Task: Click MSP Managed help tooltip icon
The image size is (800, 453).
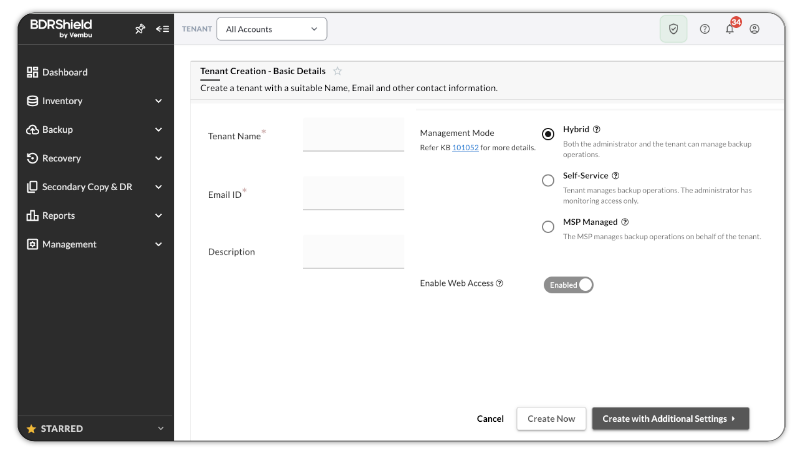Action: click(625, 222)
